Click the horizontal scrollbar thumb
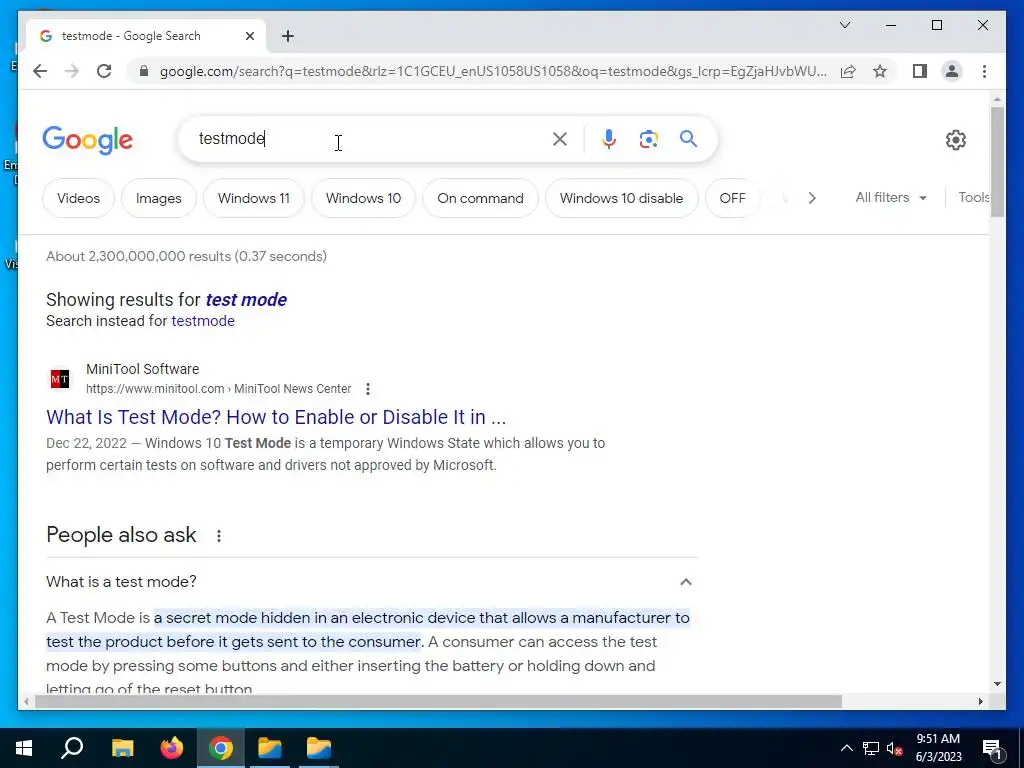The image size is (1024, 768). [438, 701]
